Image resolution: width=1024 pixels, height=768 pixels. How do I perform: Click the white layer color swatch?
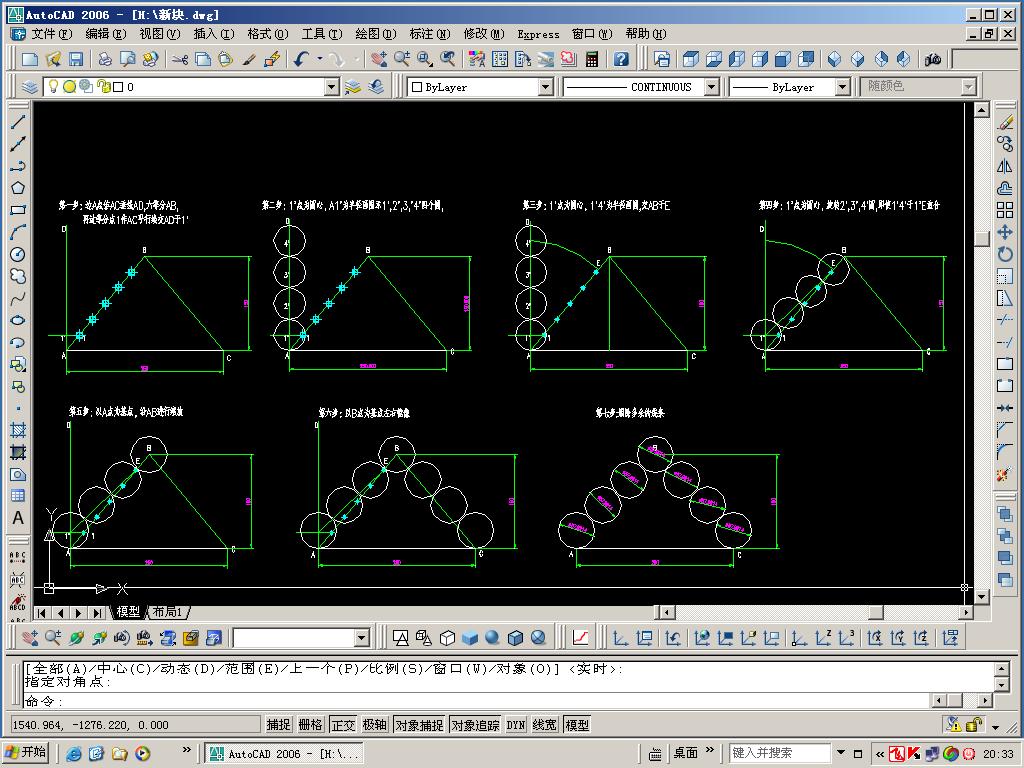point(118,87)
